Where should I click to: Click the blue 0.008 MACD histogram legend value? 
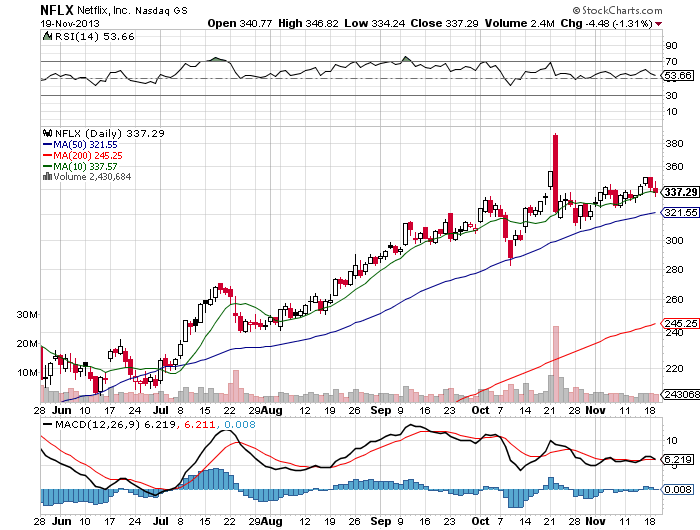(x=240, y=424)
